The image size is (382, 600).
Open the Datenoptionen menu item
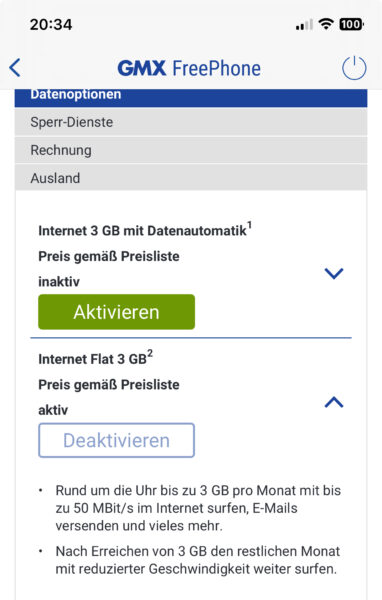point(191,98)
